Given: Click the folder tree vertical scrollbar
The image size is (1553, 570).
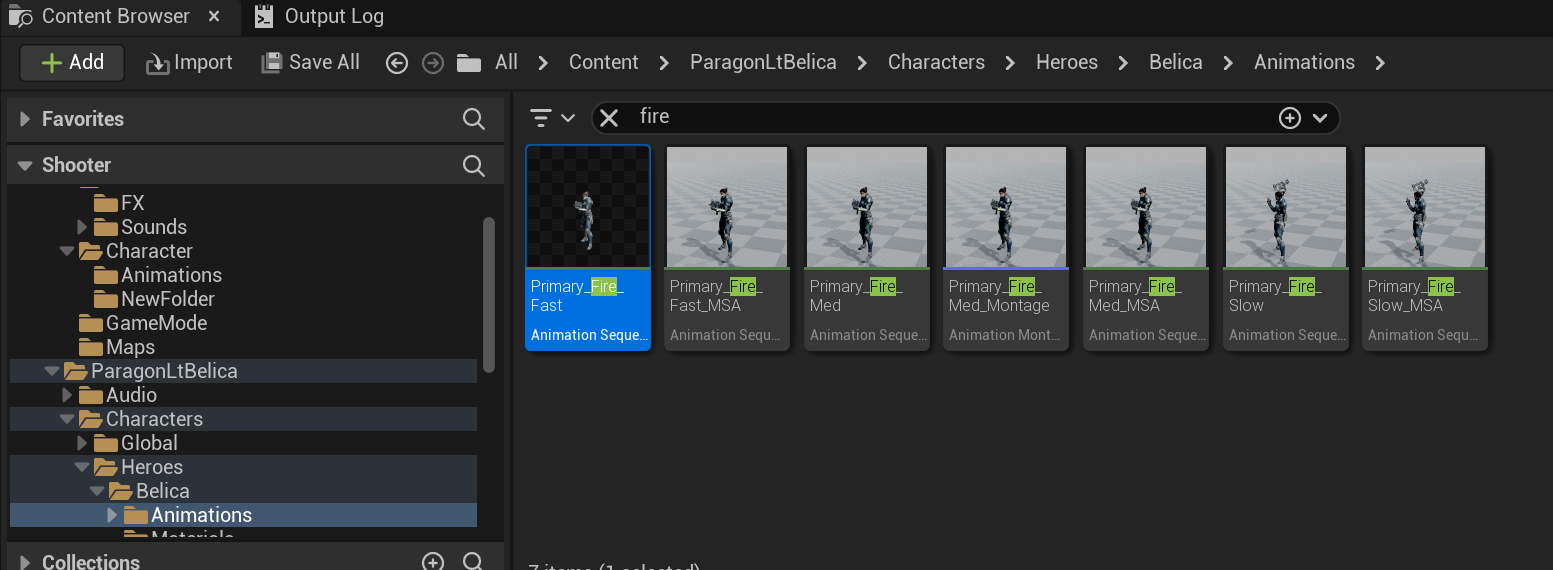Looking at the screenshot, I should pyautogui.click(x=489, y=294).
